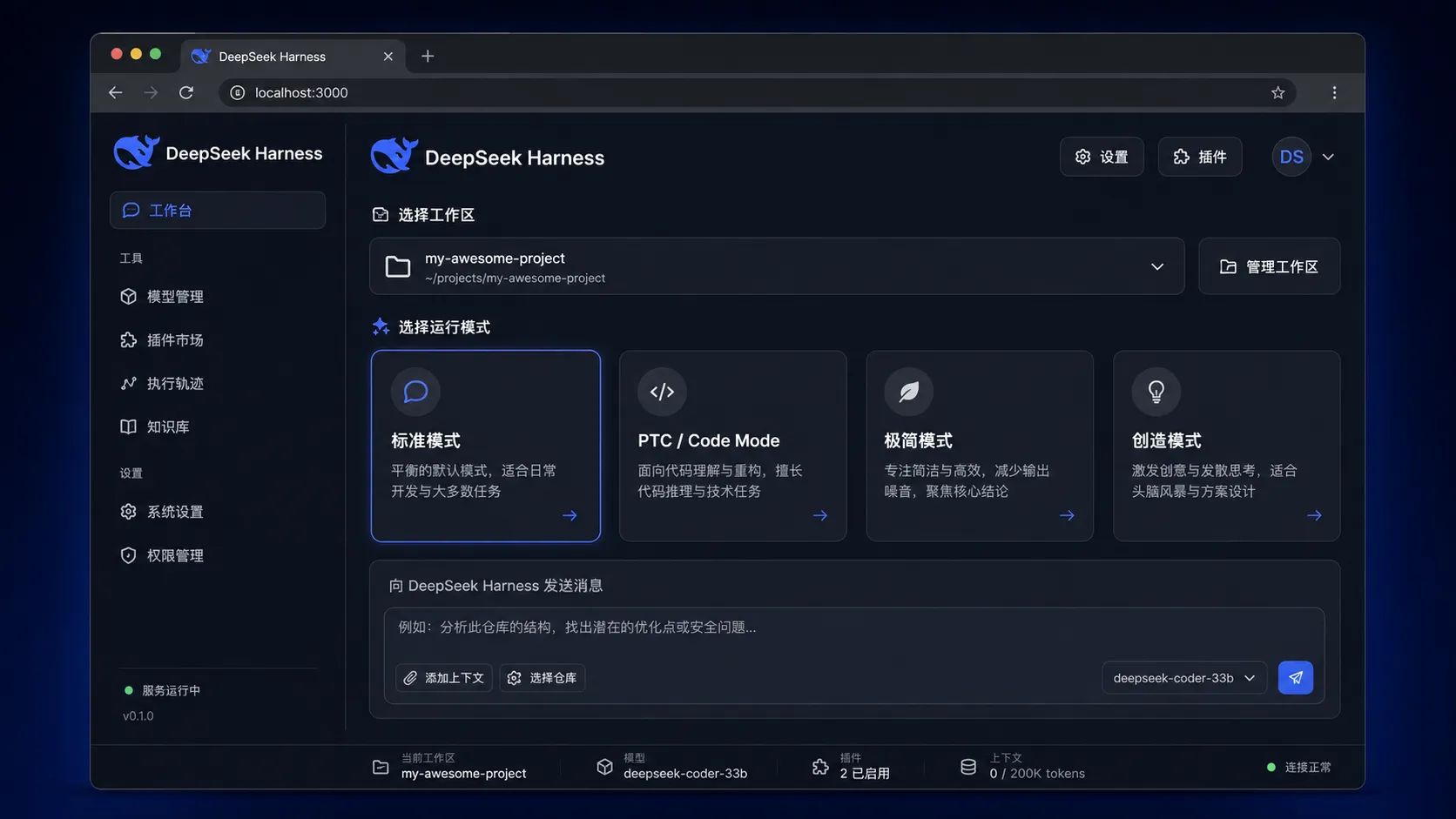Expand the user menu chevron beside DS
This screenshot has width=1456, height=819.
coord(1328,157)
